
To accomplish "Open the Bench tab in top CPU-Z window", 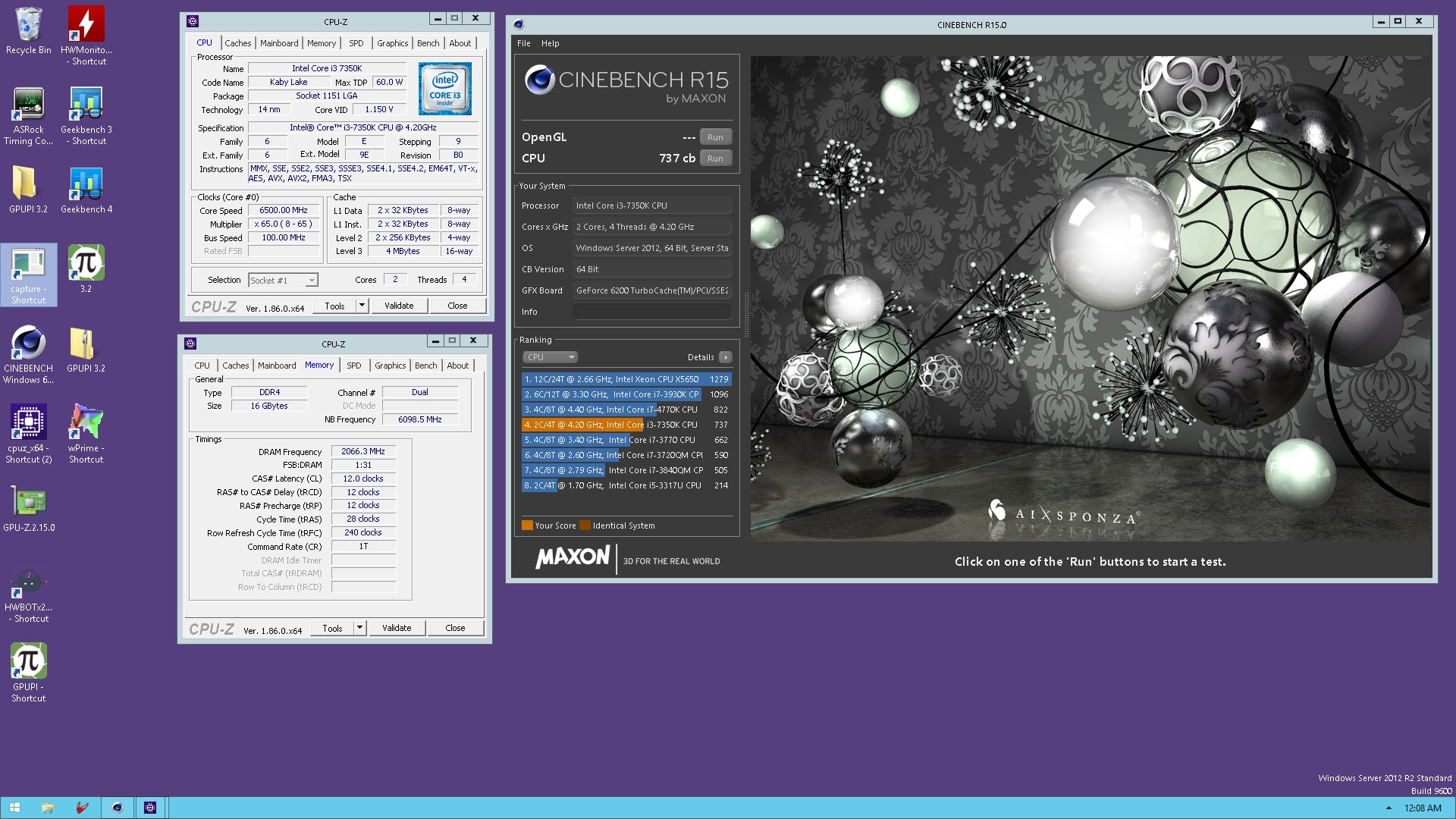I will 428,43.
